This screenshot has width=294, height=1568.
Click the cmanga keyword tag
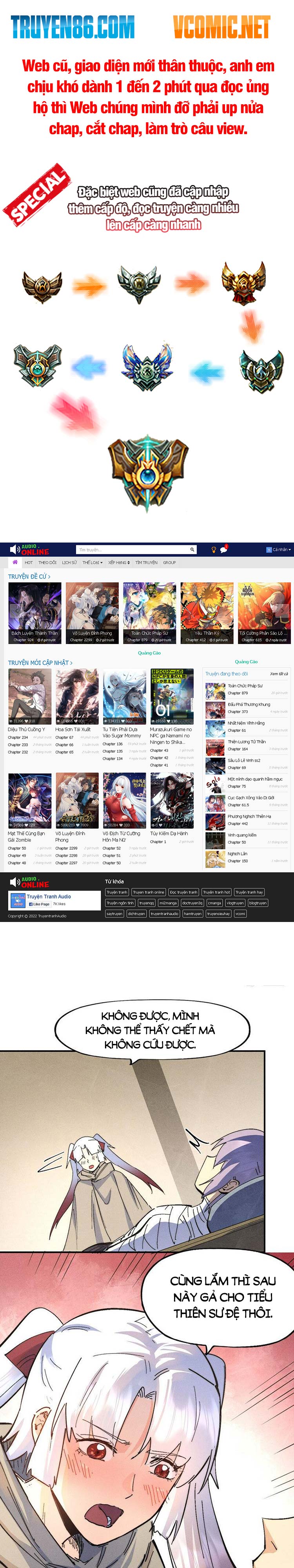pos(215,903)
